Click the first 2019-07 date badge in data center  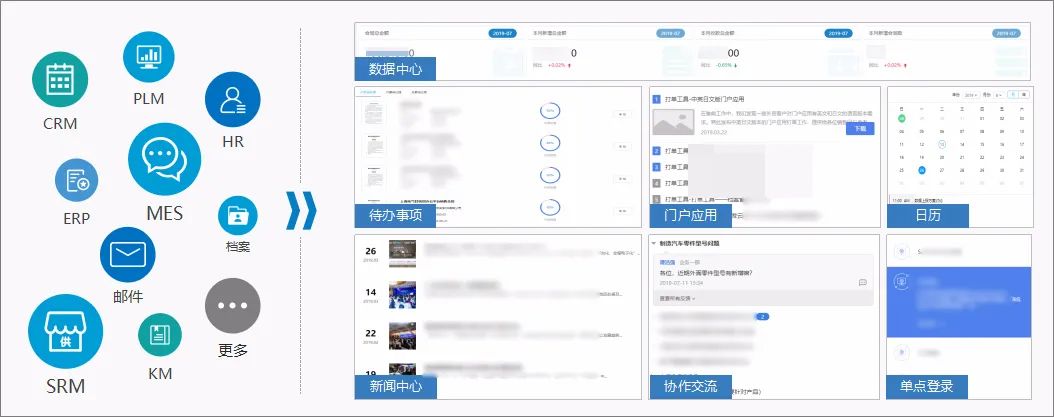tap(502, 33)
